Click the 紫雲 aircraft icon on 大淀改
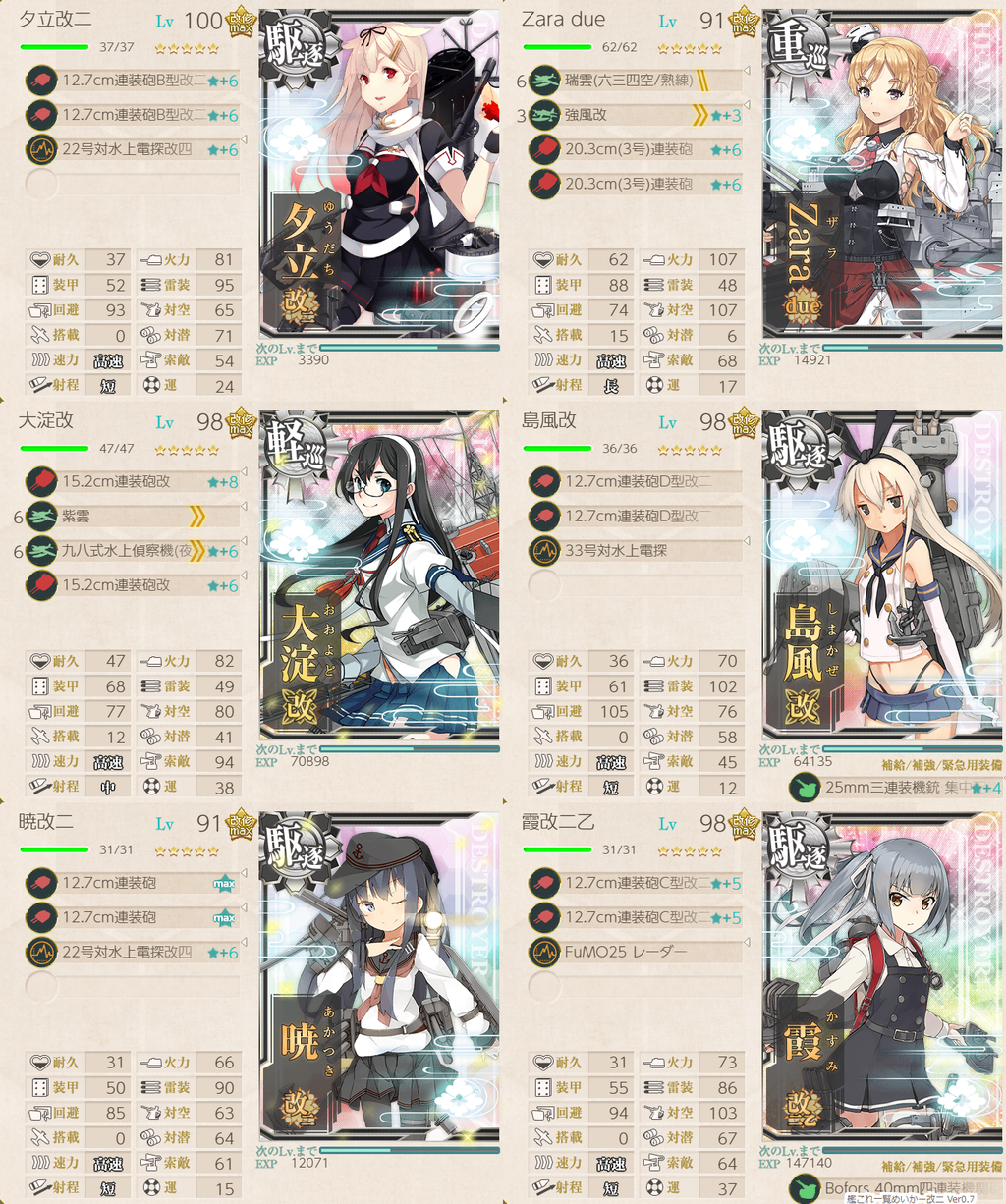This screenshot has width=1006, height=1204. click(x=40, y=517)
